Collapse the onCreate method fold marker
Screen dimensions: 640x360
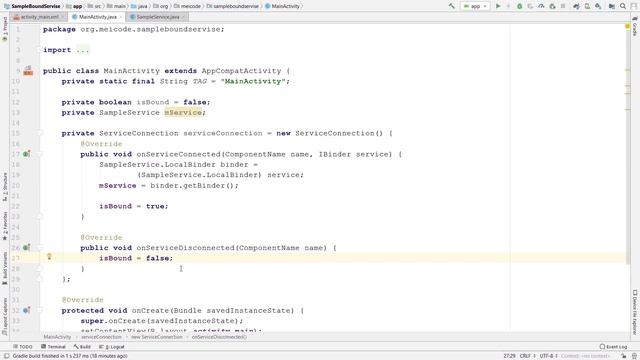click(x=40, y=310)
